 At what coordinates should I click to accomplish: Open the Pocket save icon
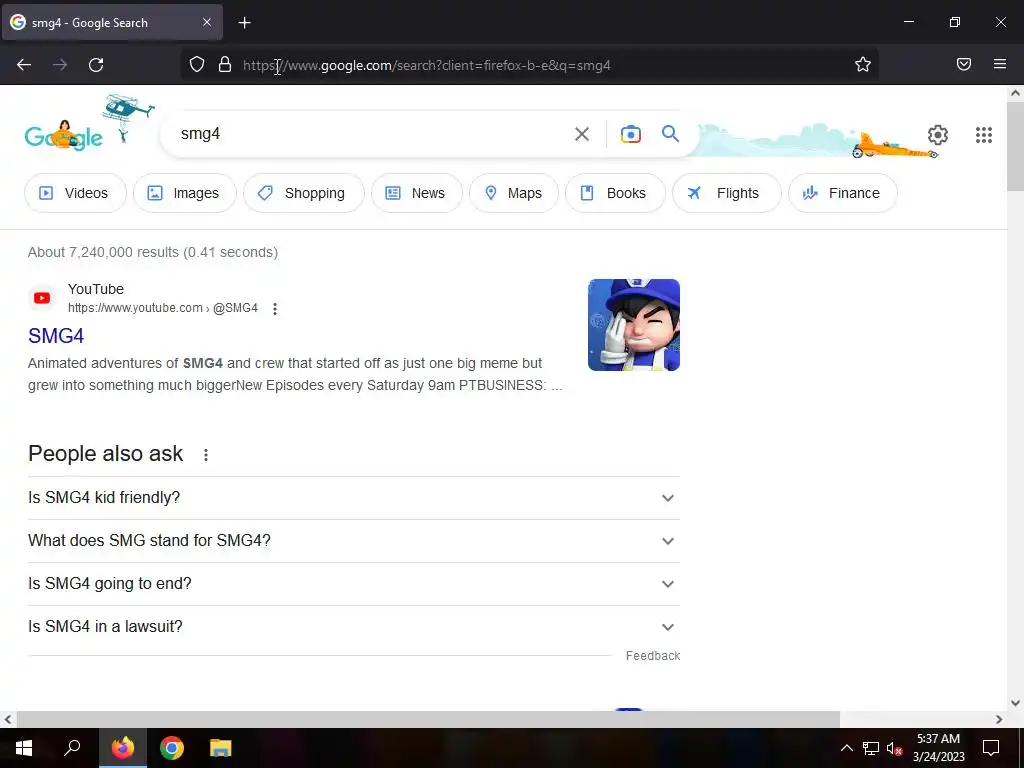(x=964, y=64)
